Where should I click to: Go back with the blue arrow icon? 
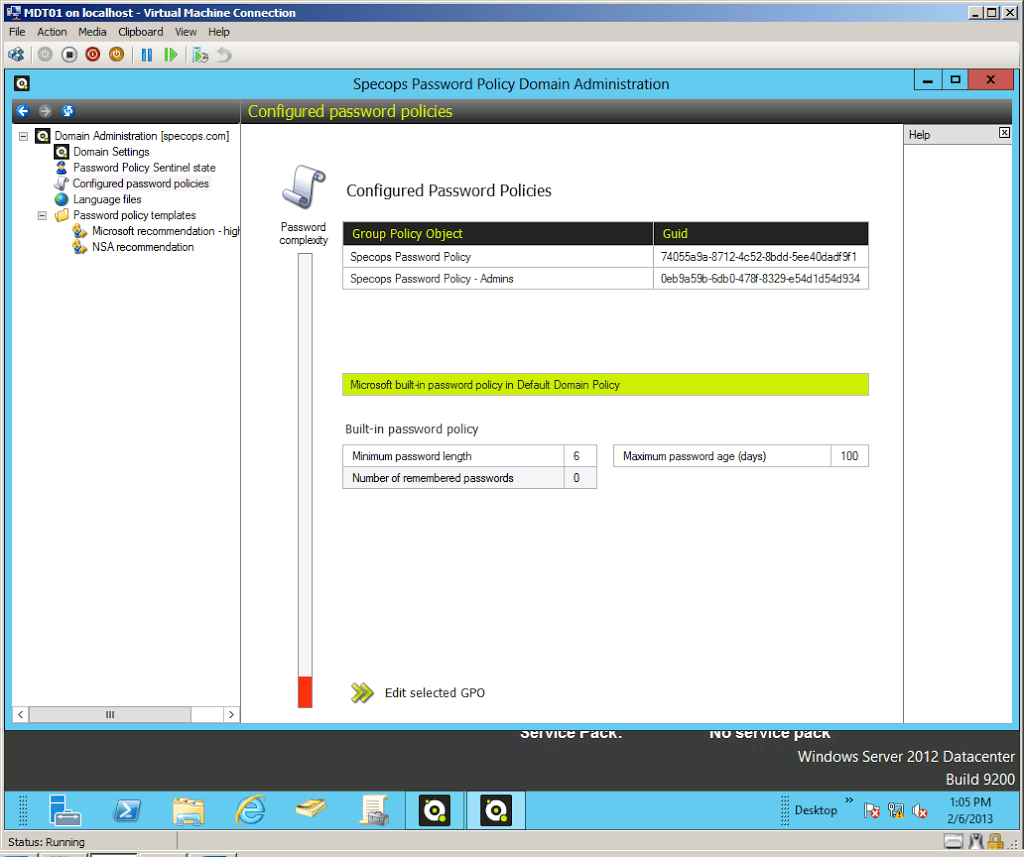point(23,111)
